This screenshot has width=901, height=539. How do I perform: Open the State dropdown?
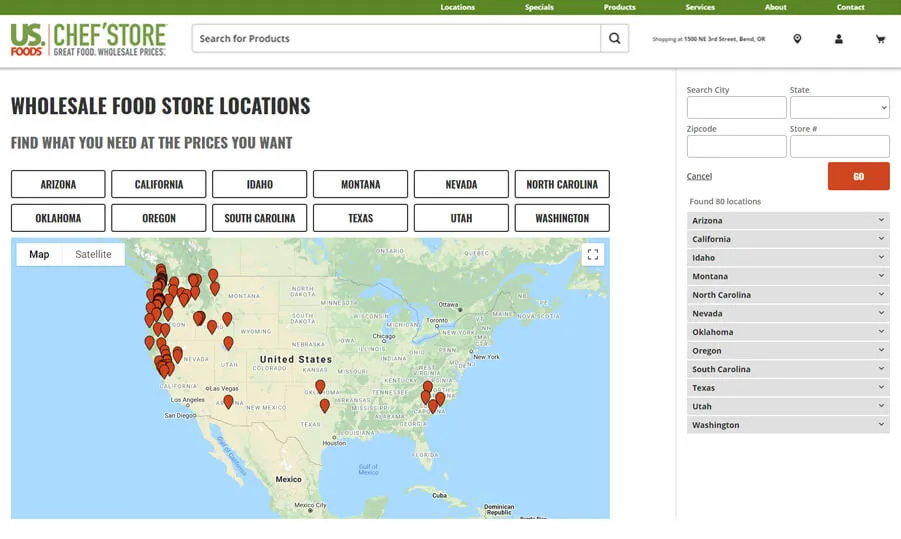coord(839,108)
